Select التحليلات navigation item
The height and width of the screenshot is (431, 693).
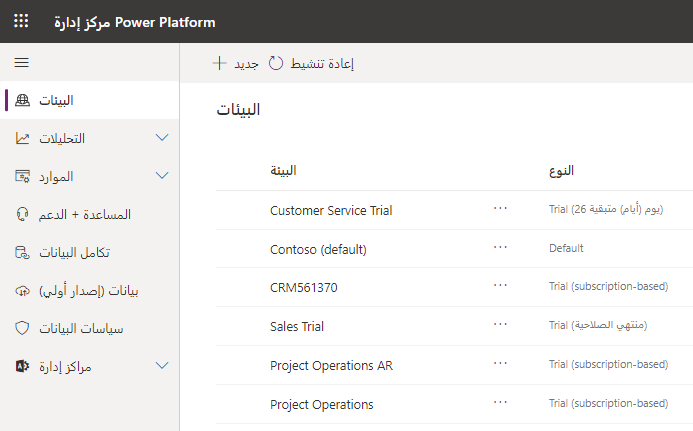click(90, 138)
